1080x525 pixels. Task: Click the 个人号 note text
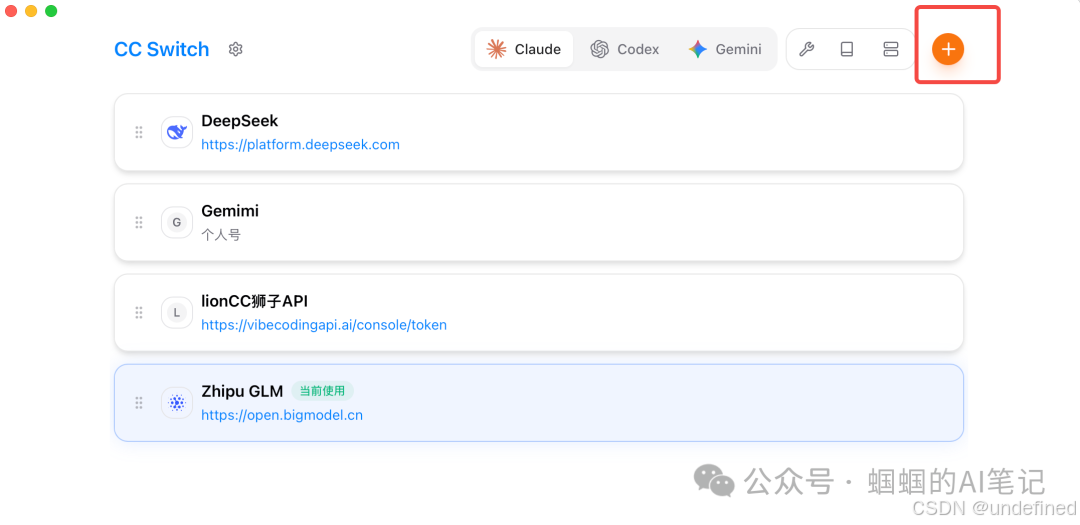[221, 235]
